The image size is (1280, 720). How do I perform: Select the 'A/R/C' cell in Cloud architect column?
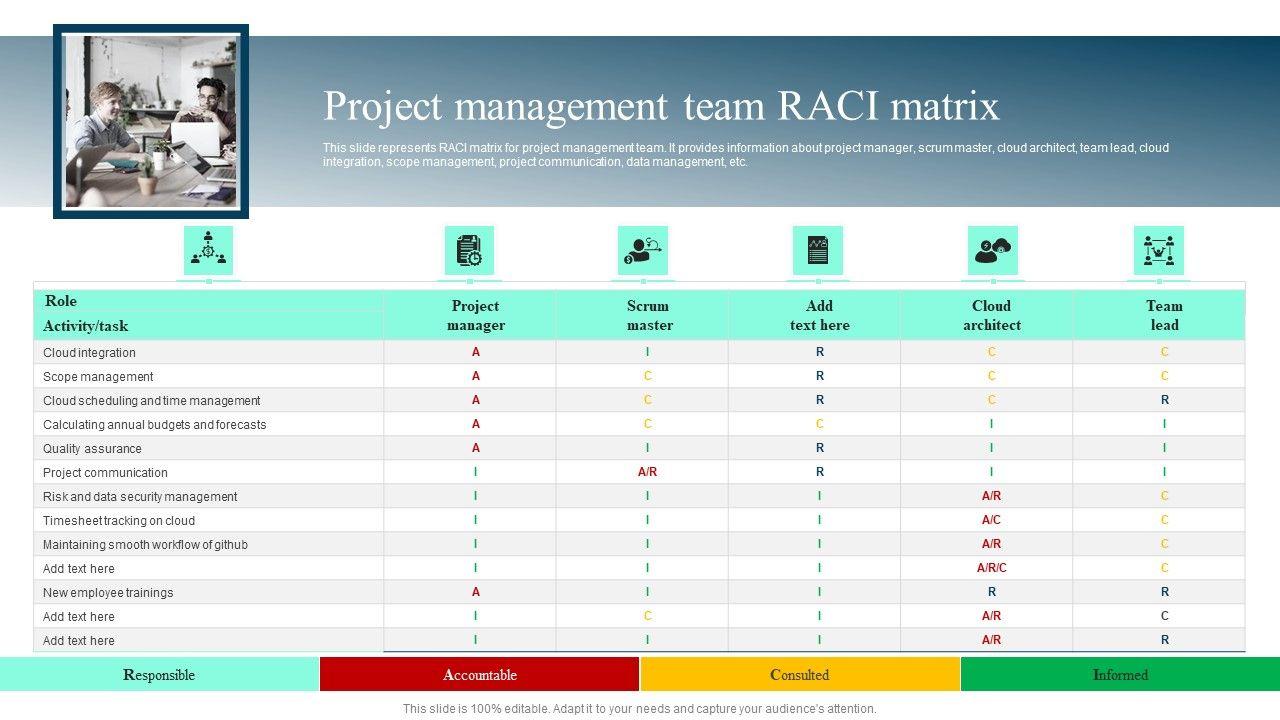coord(992,568)
